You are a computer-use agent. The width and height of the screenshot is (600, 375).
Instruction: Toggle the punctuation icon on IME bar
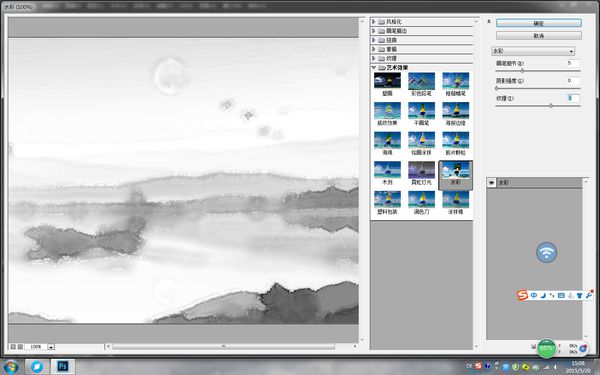coord(552,295)
